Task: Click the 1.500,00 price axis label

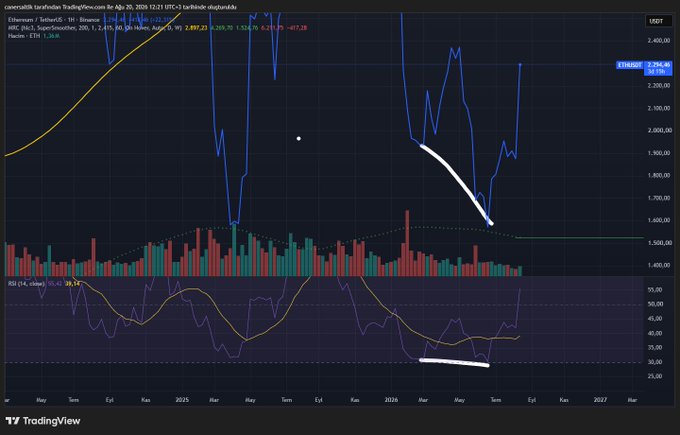Action: click(659, 243)
